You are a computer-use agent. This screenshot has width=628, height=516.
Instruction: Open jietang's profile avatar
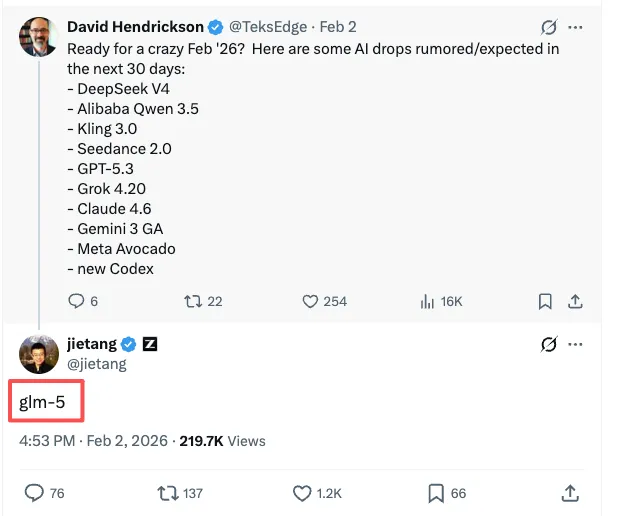(38, 353)
